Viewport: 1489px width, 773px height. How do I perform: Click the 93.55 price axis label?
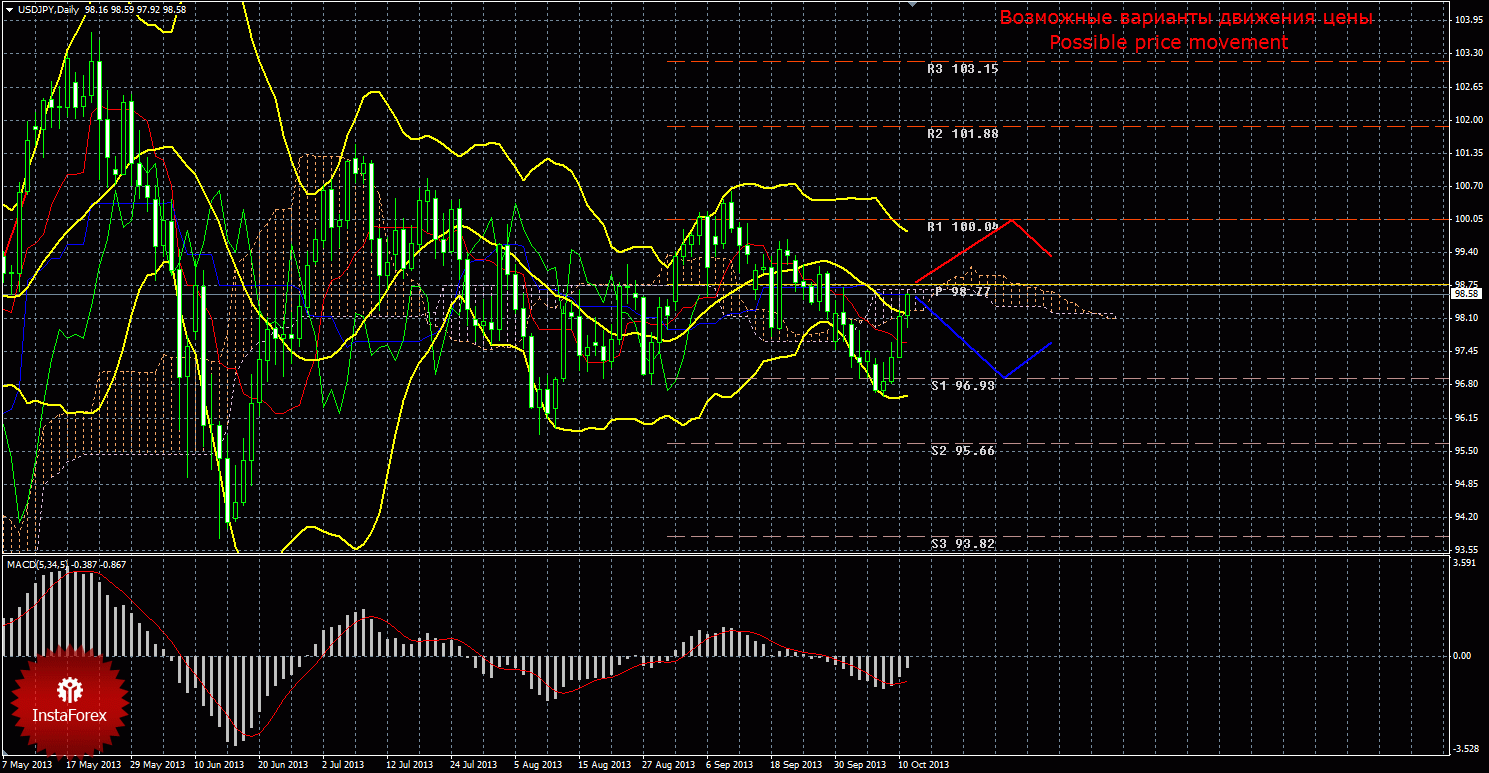pos(1465,549)
